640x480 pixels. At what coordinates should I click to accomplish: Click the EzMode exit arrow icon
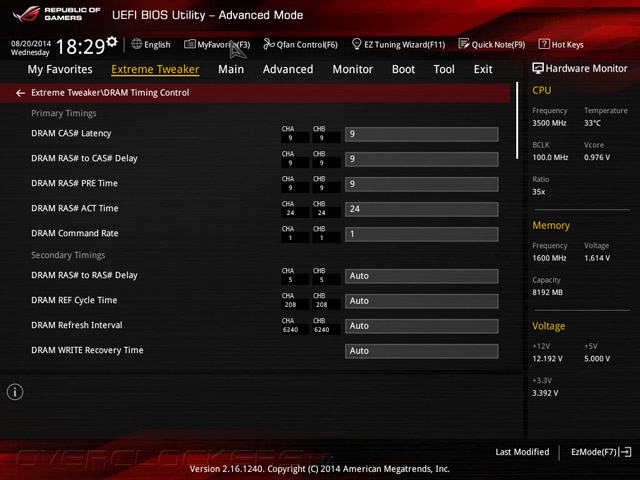pos(626,452)
